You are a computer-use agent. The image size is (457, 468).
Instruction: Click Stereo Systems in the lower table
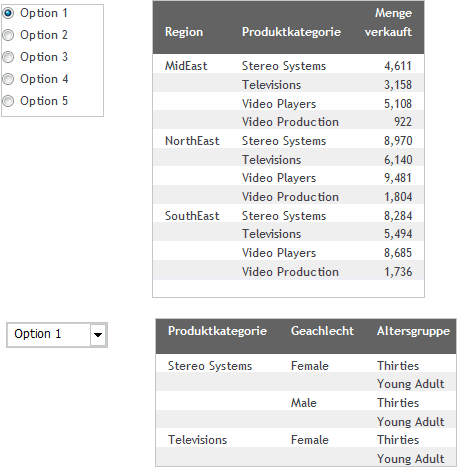pos(210,366)
